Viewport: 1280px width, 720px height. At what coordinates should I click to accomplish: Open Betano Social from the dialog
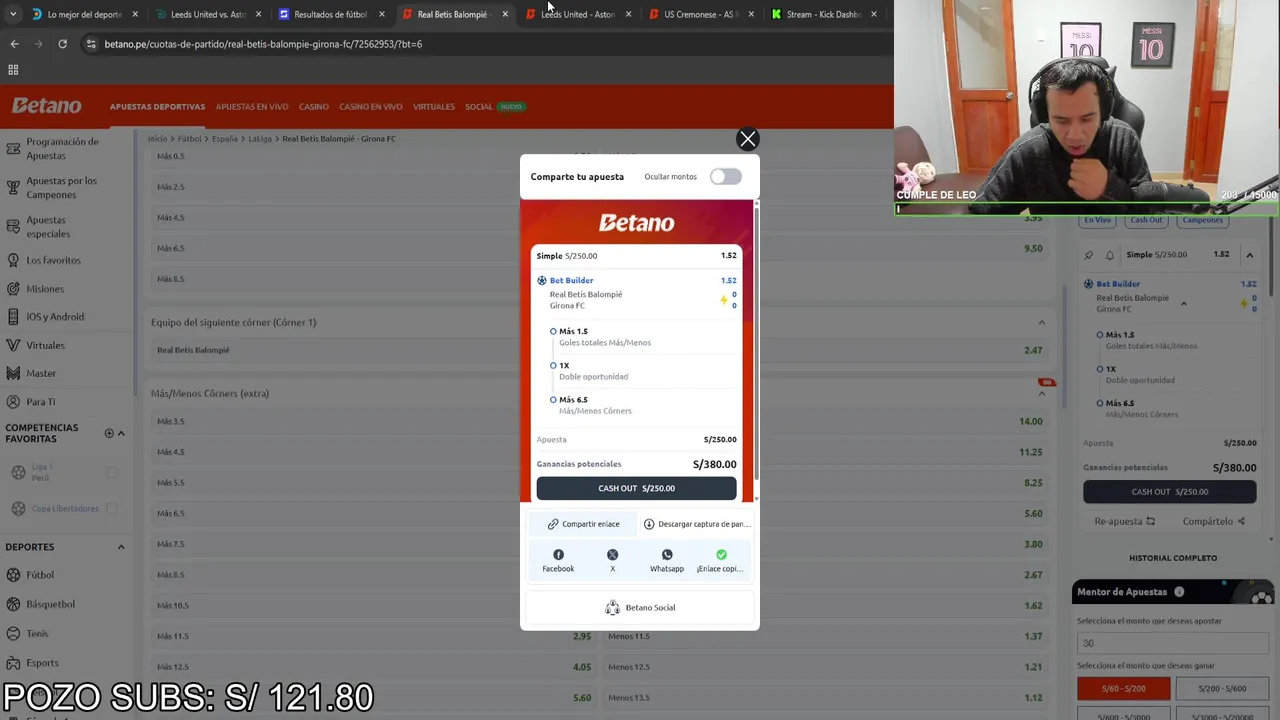(x=640, y=608)
